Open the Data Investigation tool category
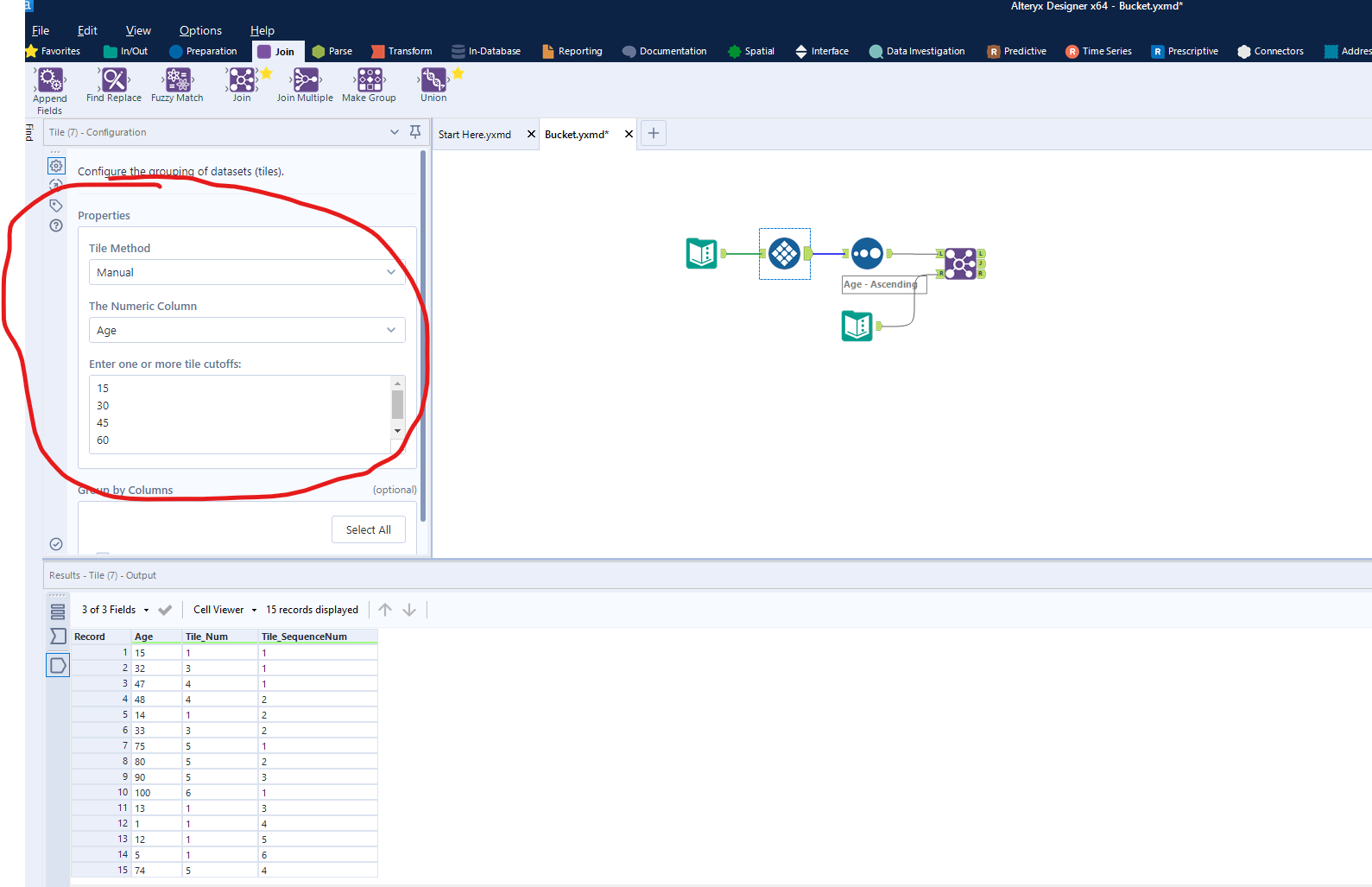The width and height of the screenshot is (1372, 887). (x=917, y=51)
